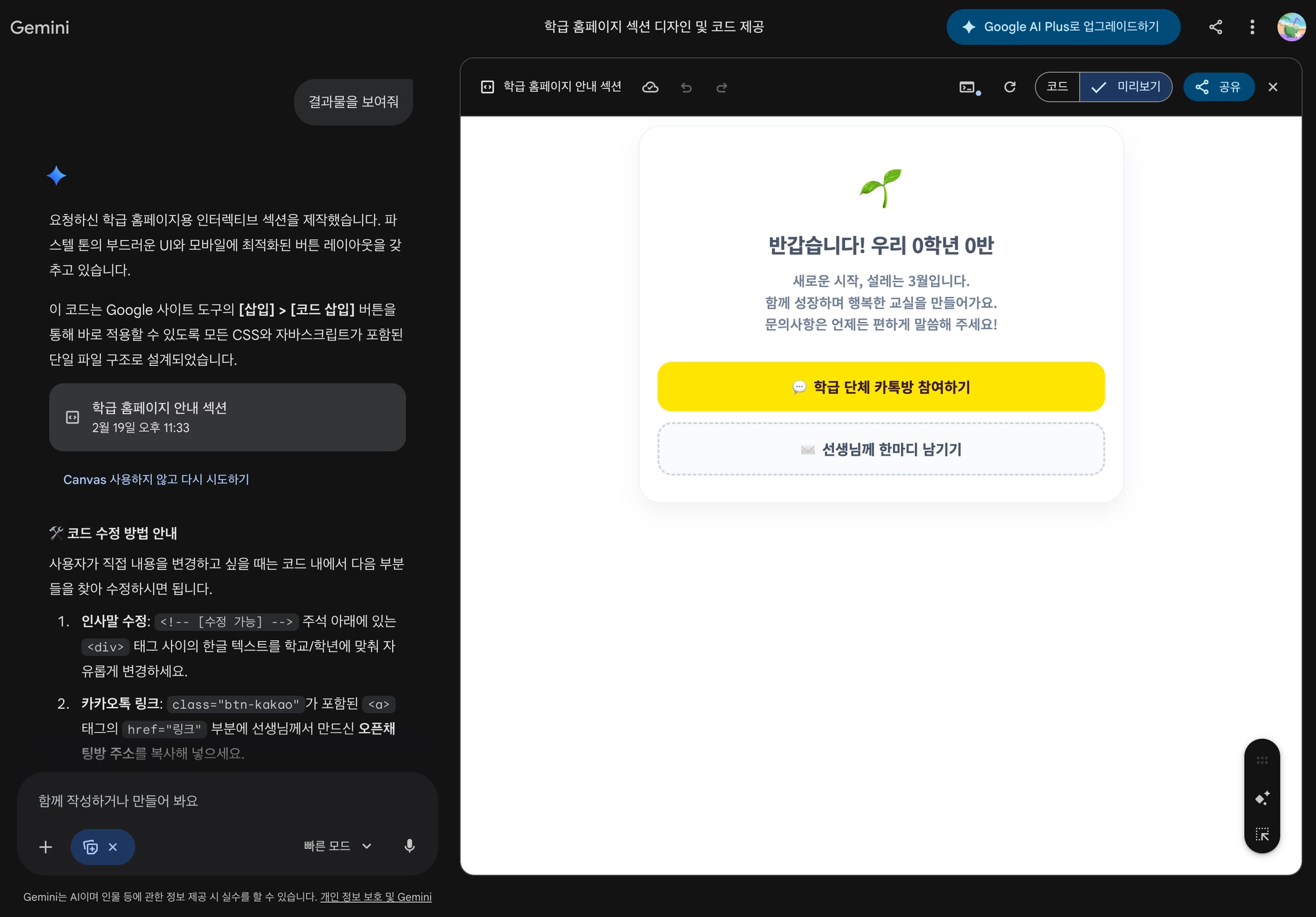Redo the canvas change
1316x917 pixels.
pyautogui.click(x=722, y=87)
